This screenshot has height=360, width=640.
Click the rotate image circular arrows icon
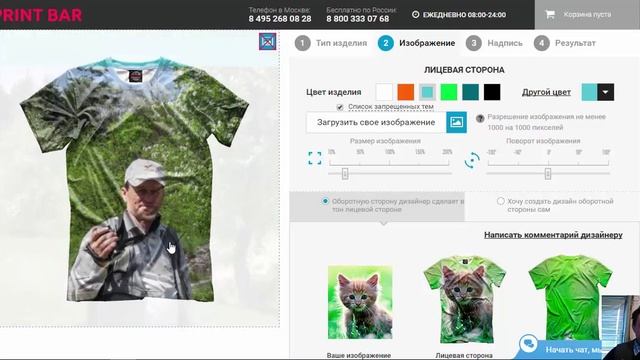[x=472, y=160]
